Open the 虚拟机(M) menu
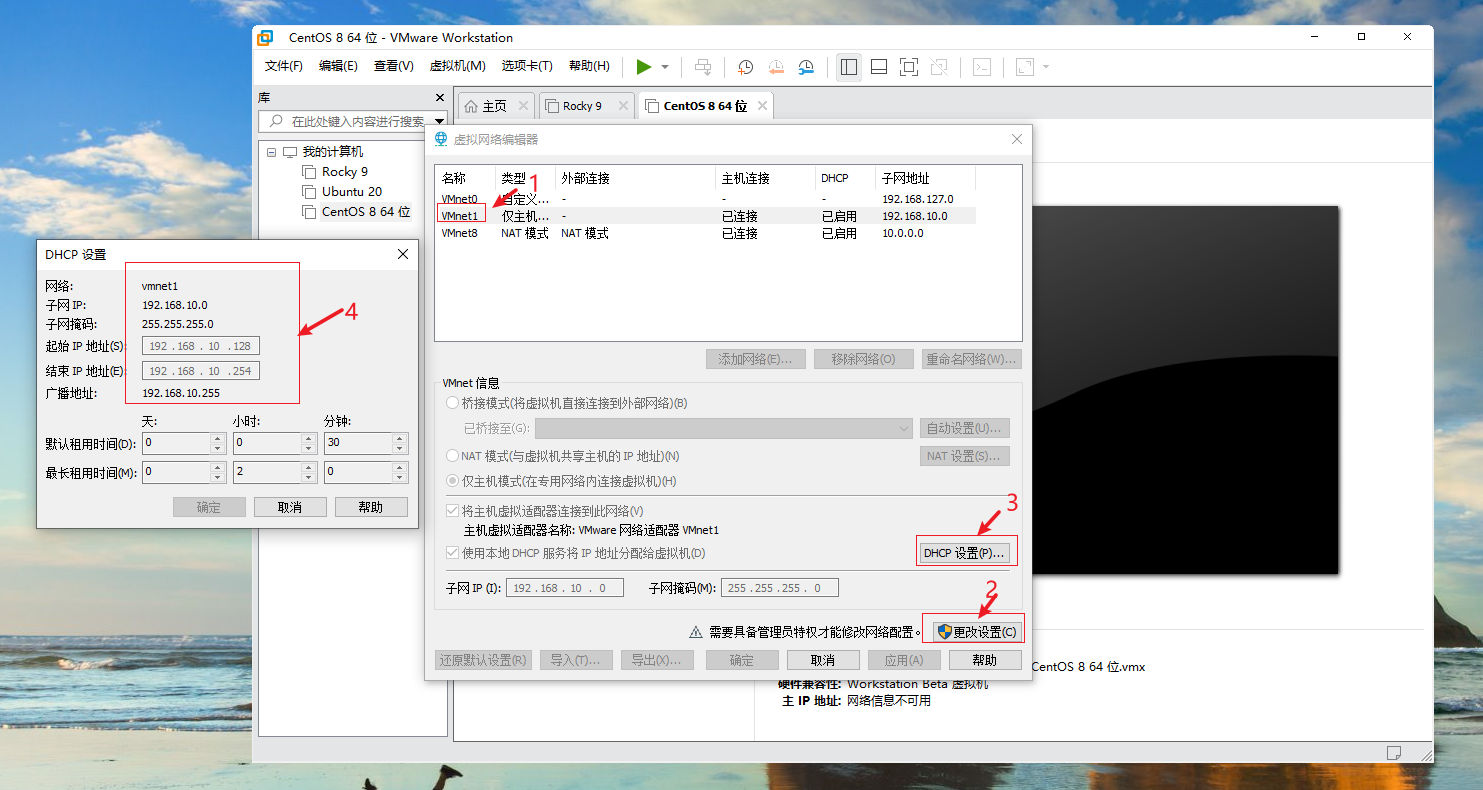Viewport: 1483px width, 790px height. point(457,66)
